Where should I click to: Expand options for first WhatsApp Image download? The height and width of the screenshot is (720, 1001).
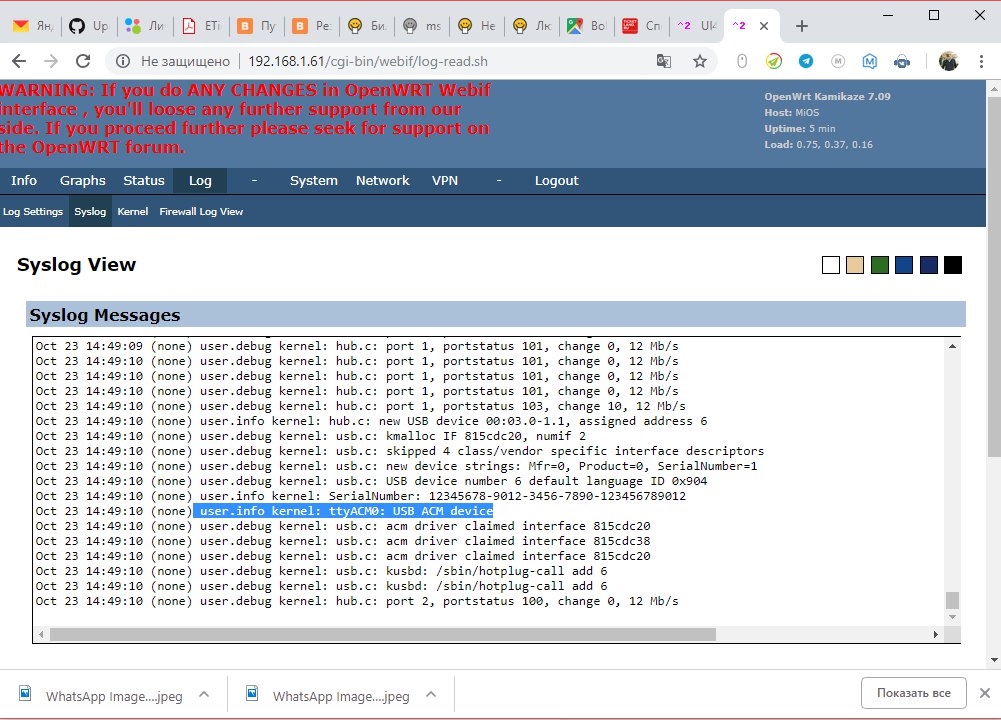pos(203,696)
